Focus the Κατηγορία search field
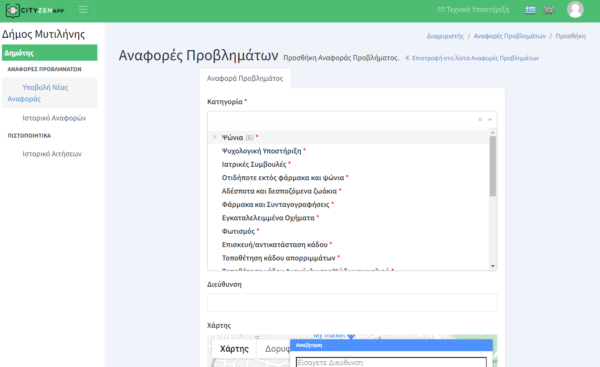600x367 pixels. coord(342,119)
